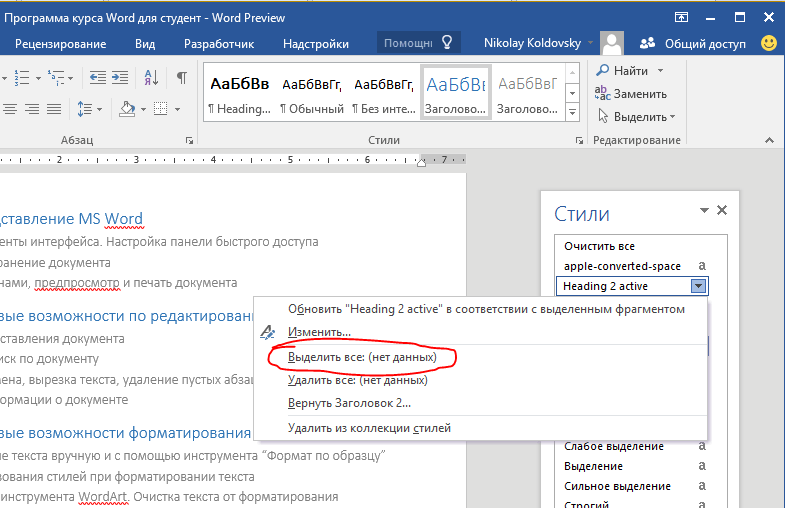Expand the full styles gallery
785x508 pixels.
pos(572,112)
